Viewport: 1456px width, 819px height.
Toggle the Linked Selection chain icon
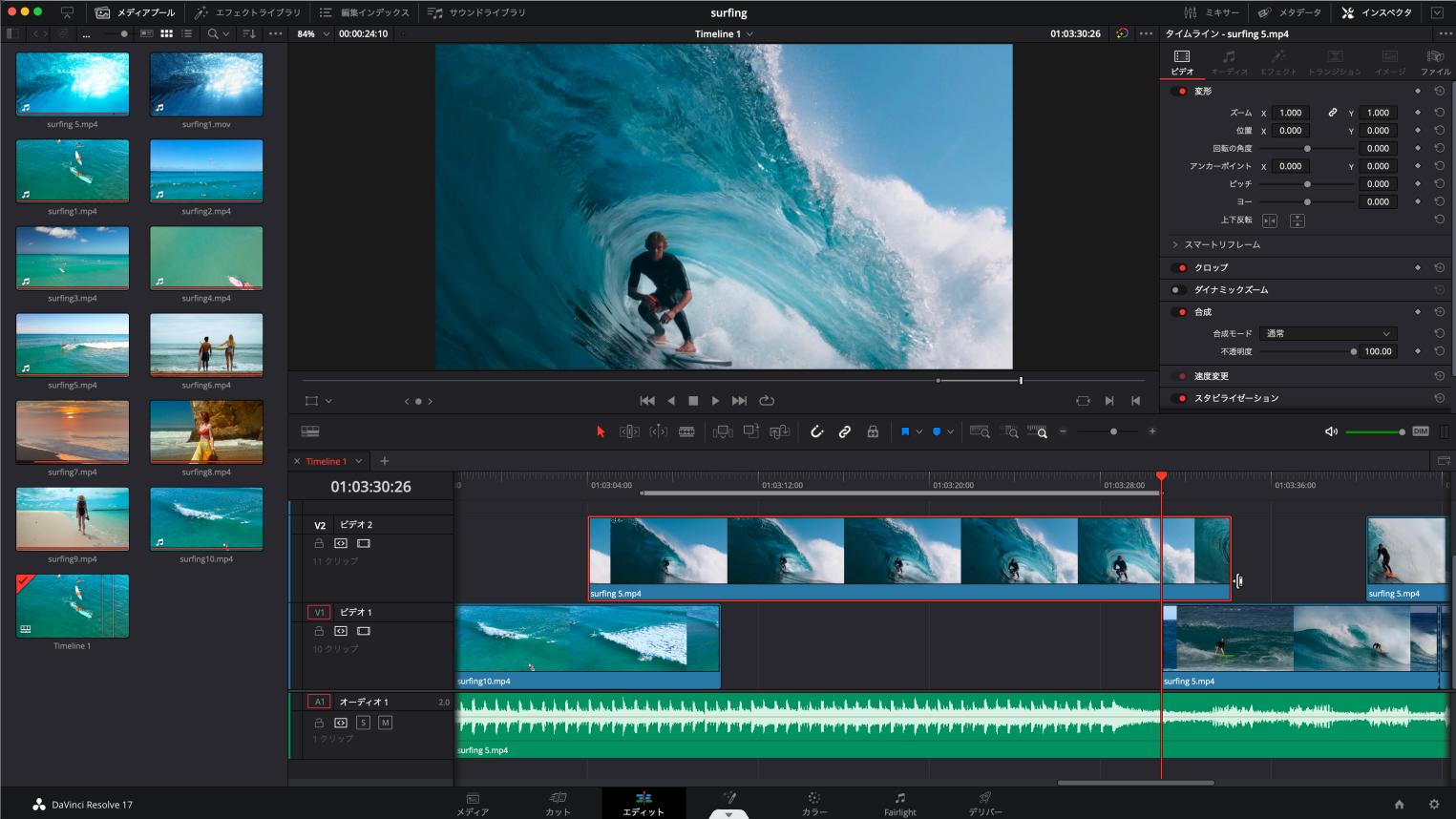pos(845,431)
